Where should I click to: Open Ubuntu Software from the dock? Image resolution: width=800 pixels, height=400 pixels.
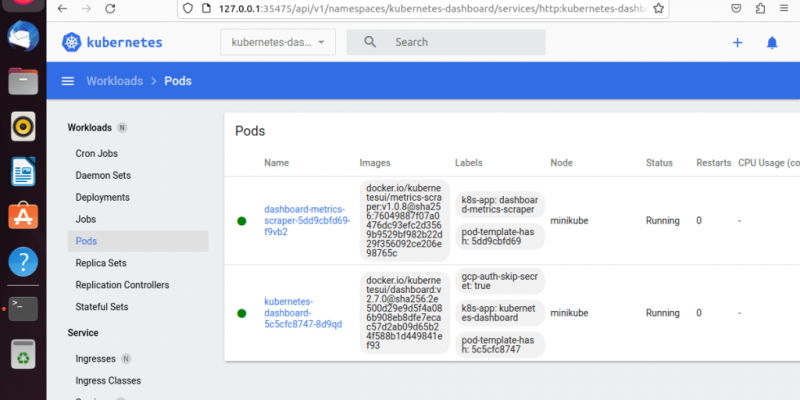[x=23, y=216]
